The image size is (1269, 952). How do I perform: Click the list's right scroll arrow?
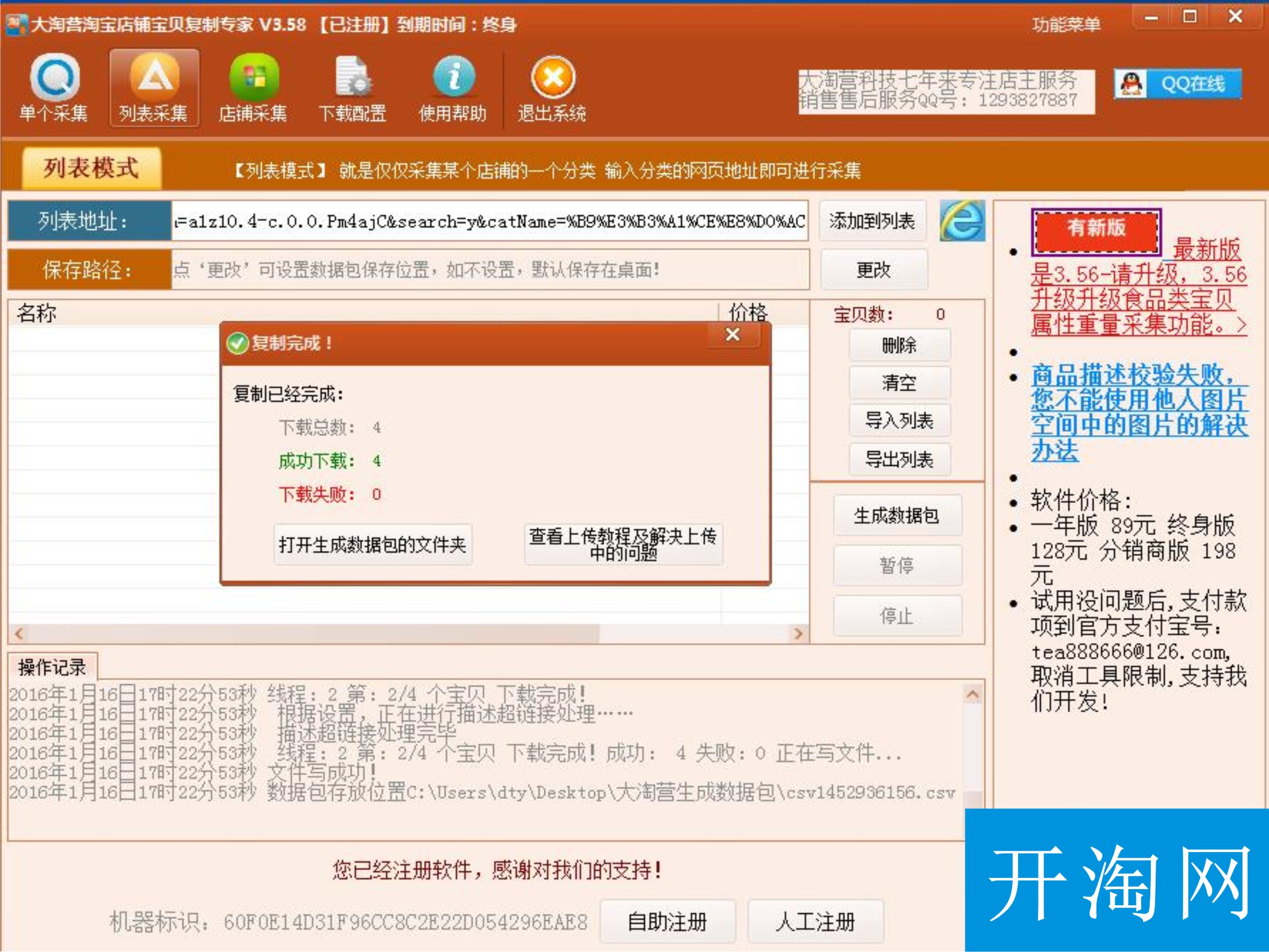coord(798,633)
